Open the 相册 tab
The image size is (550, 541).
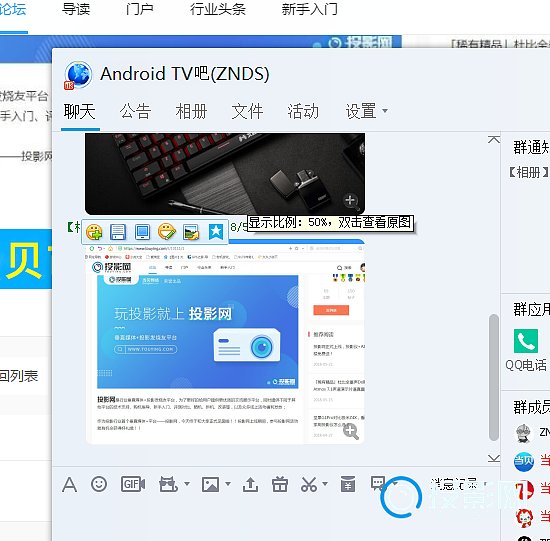(191, 112)
